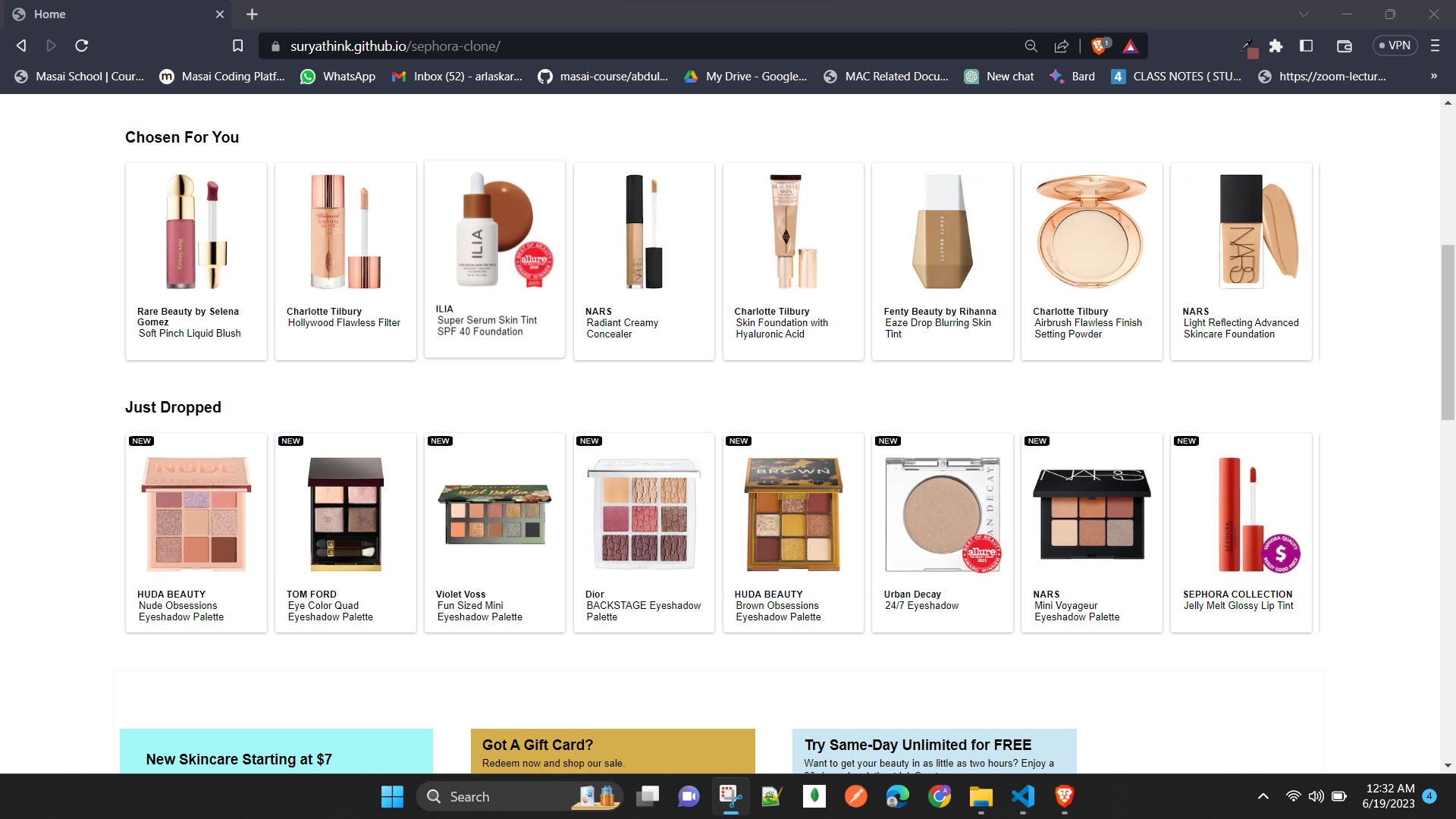Open Visual Studio Code from taskbar
1456x819 pixels.
click(x=1022, y=796)
